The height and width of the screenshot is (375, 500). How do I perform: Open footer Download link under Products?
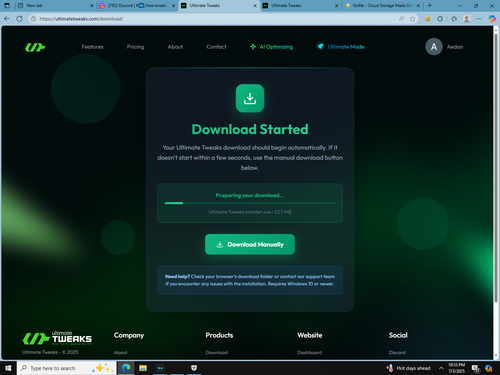point(217,352)
